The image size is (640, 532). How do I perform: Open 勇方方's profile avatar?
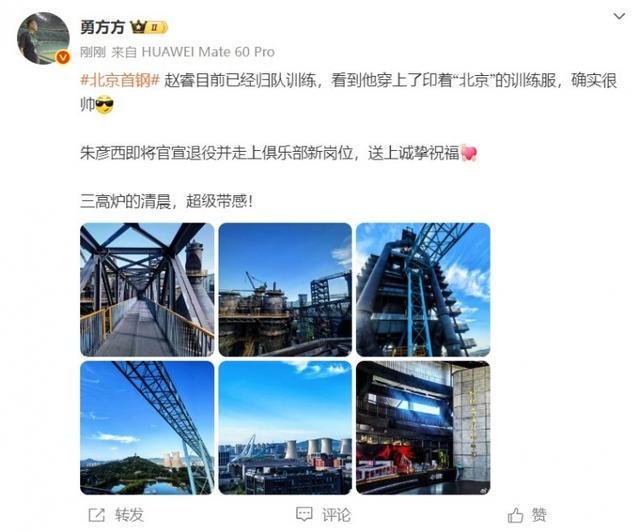point(43,38)
